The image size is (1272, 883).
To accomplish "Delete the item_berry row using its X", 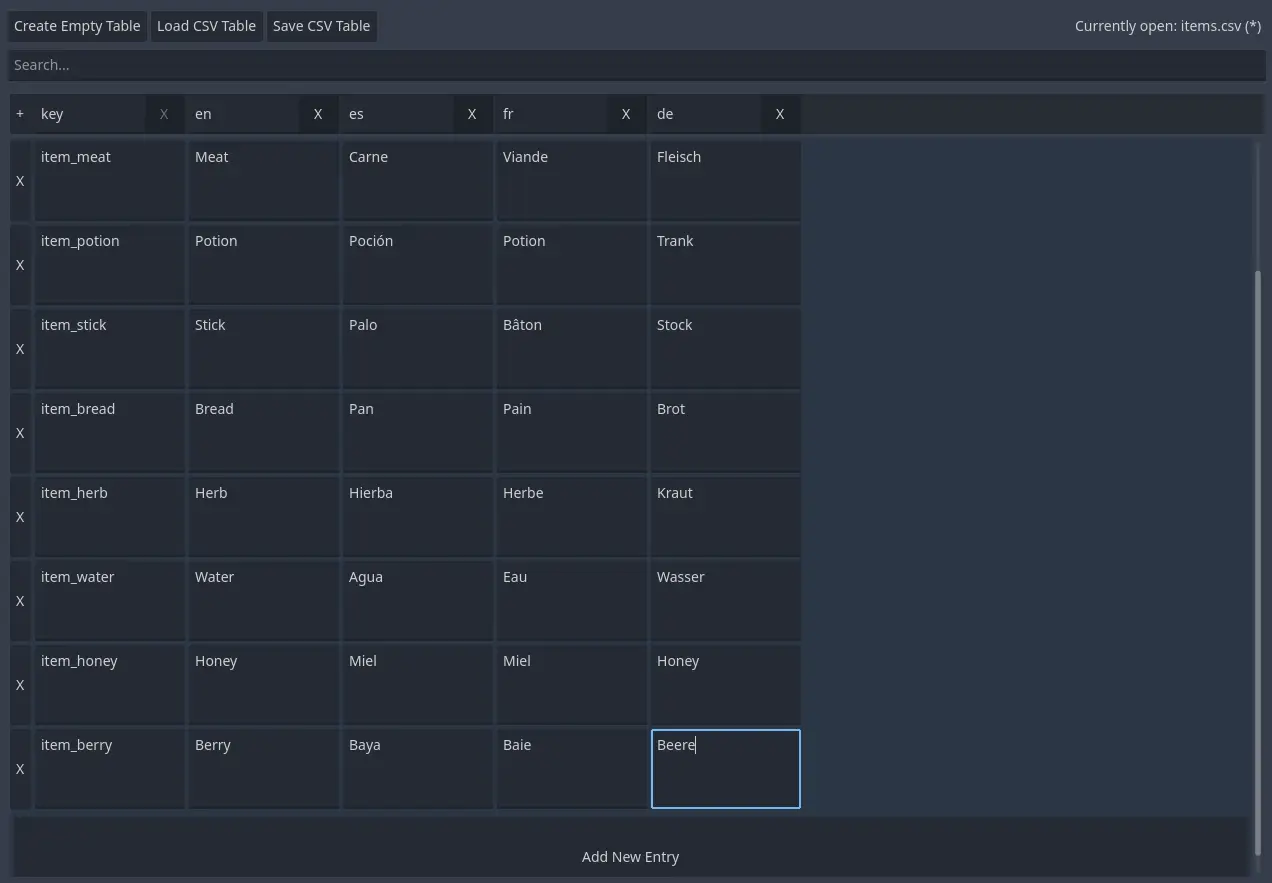I will (x=19, y=769).
